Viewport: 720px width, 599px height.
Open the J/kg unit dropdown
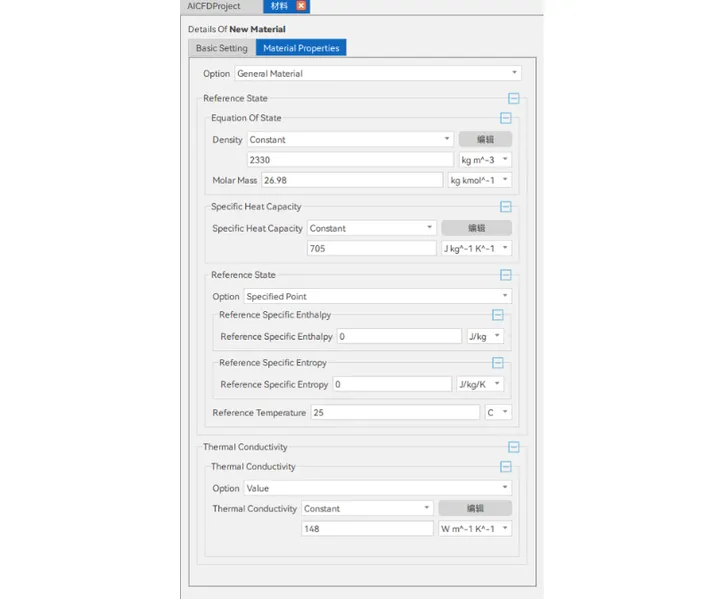pyautogui.click(x=485, y=336)
